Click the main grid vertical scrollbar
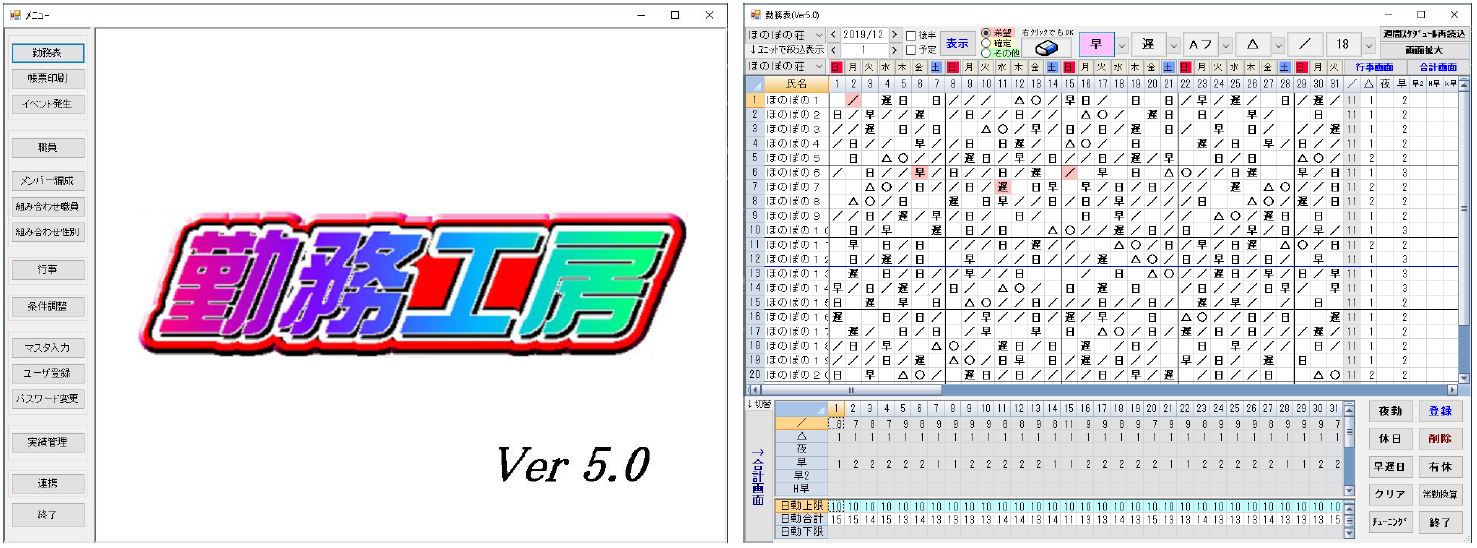1477x548 pixels. pyautogui.click(x=1465, y=230)
